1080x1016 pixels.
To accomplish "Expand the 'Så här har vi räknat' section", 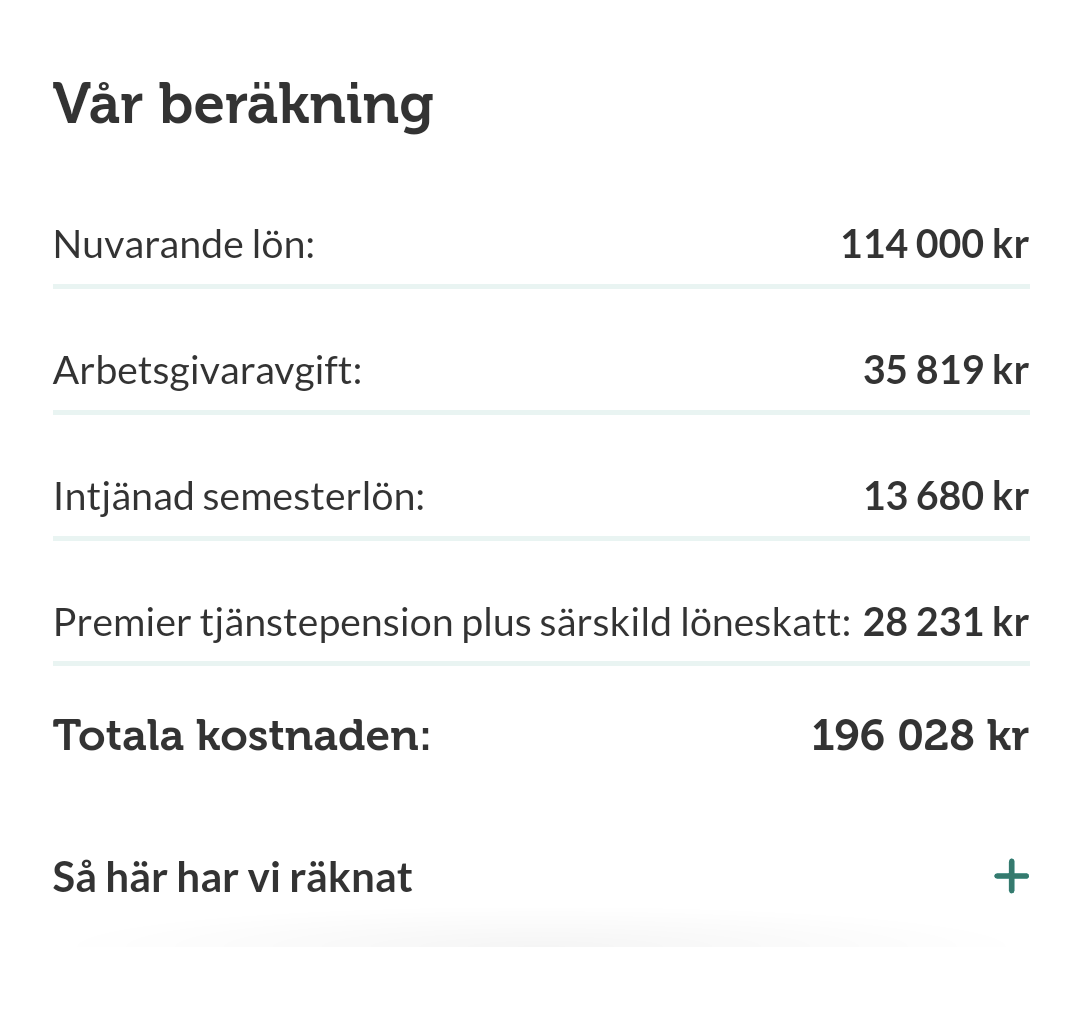I will point(232,877).
